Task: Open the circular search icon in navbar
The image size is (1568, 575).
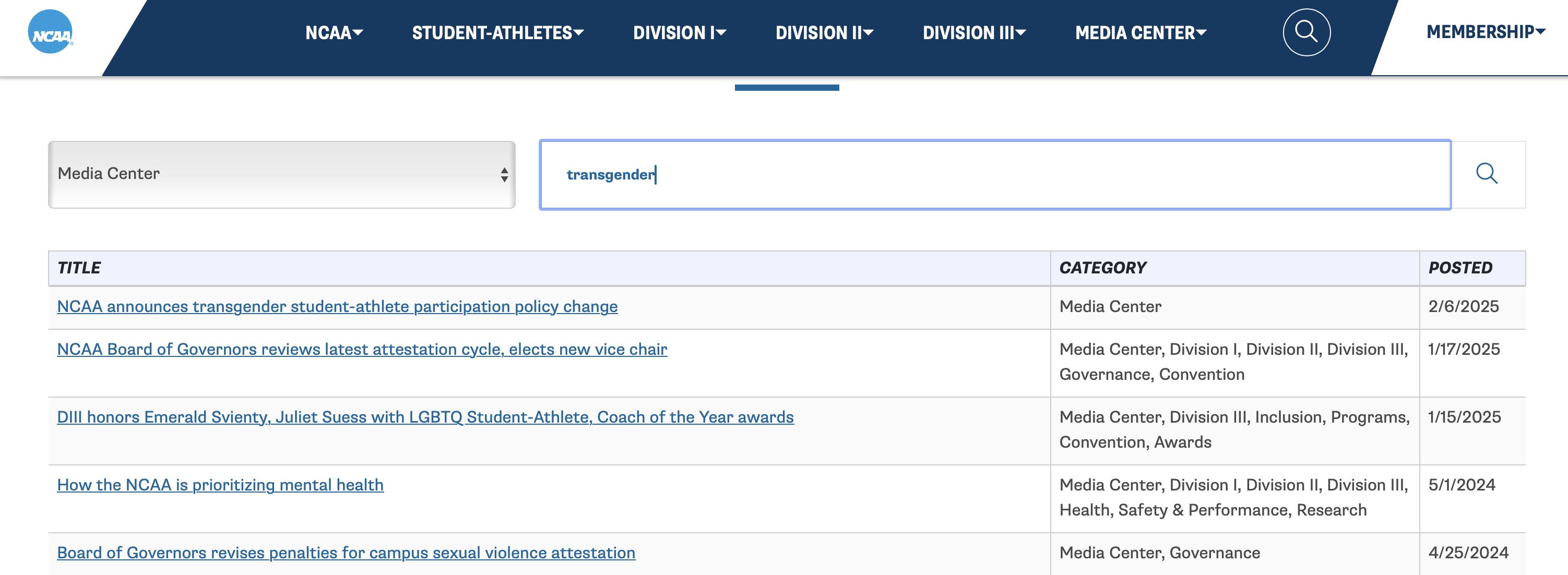Action: tap(1305, 32)
